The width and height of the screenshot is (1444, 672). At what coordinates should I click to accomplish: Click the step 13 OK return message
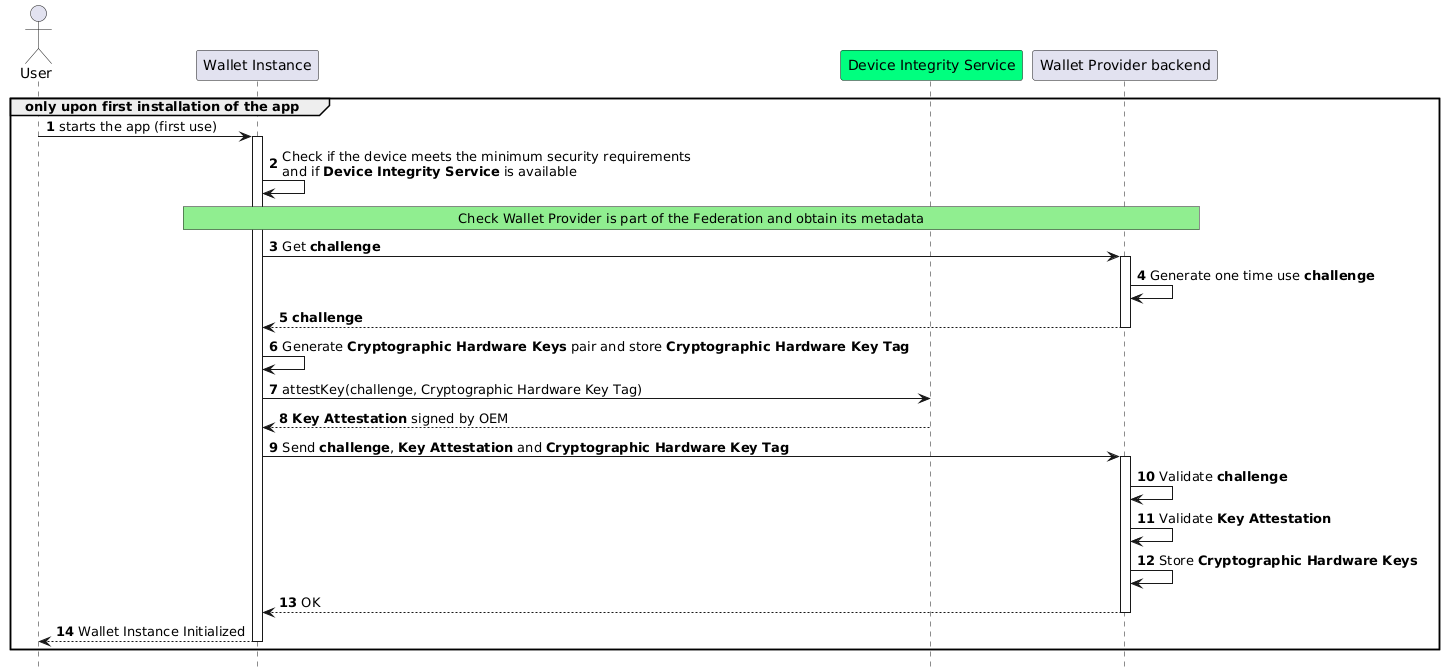(x=310, y=602)
